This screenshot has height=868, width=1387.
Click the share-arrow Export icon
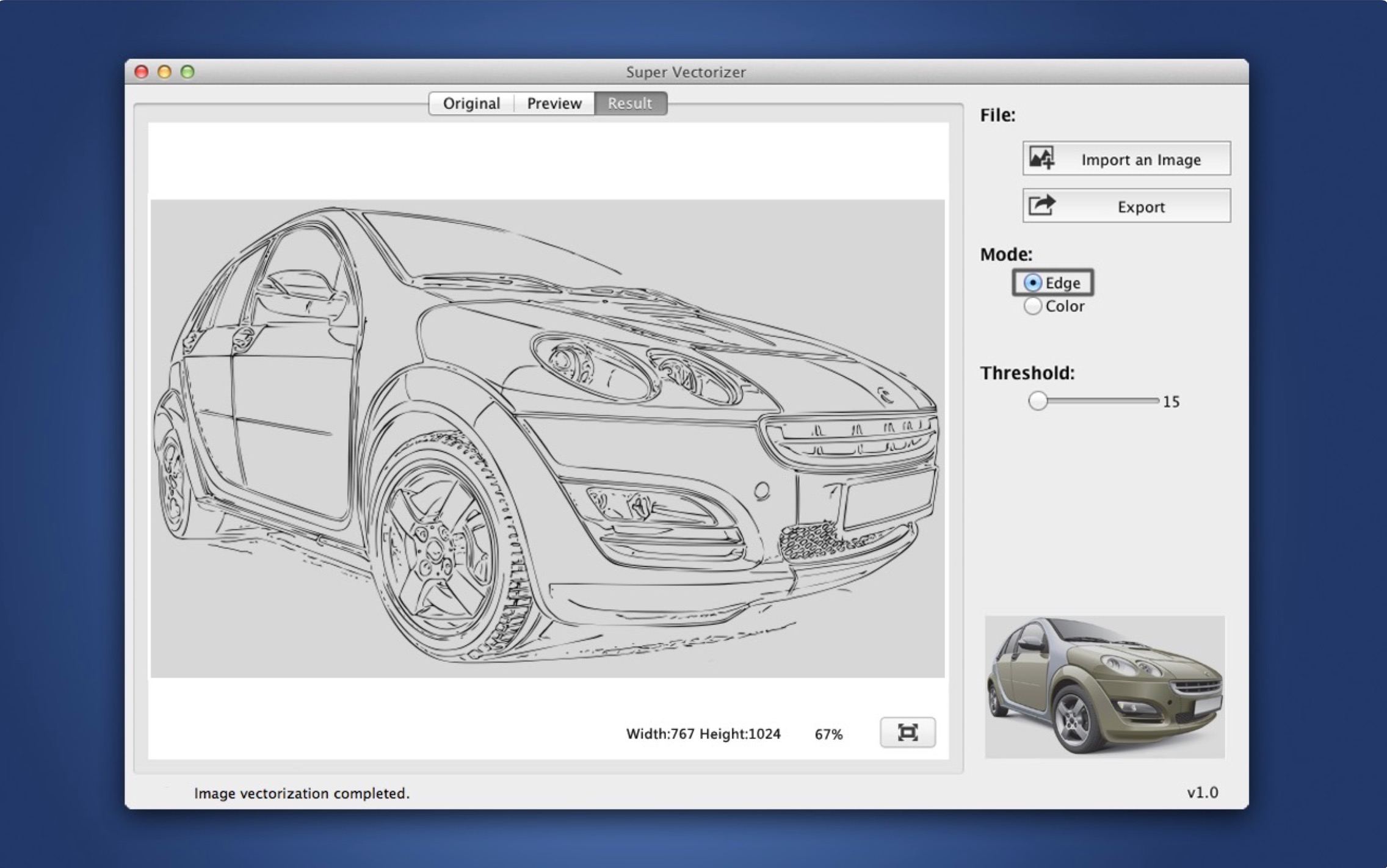(1041, 205)
